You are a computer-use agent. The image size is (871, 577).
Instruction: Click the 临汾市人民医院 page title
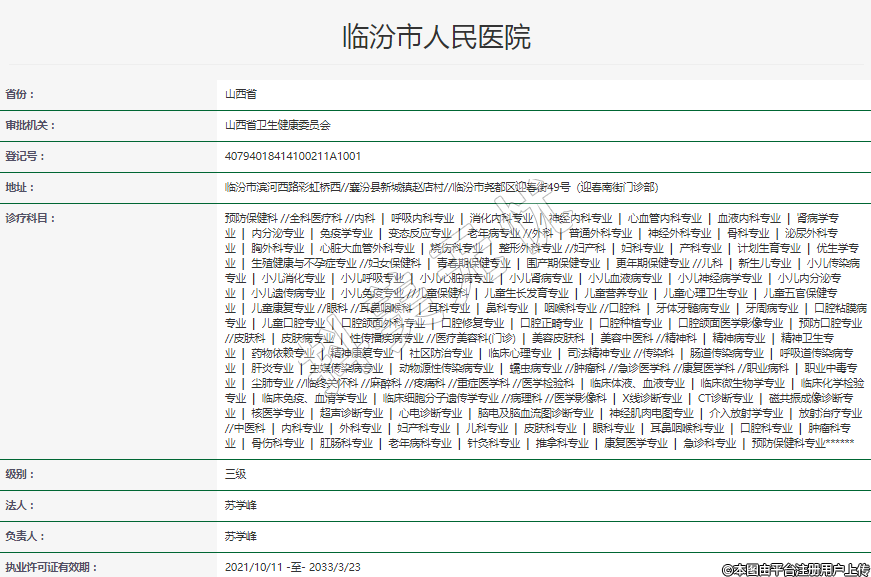436,37
